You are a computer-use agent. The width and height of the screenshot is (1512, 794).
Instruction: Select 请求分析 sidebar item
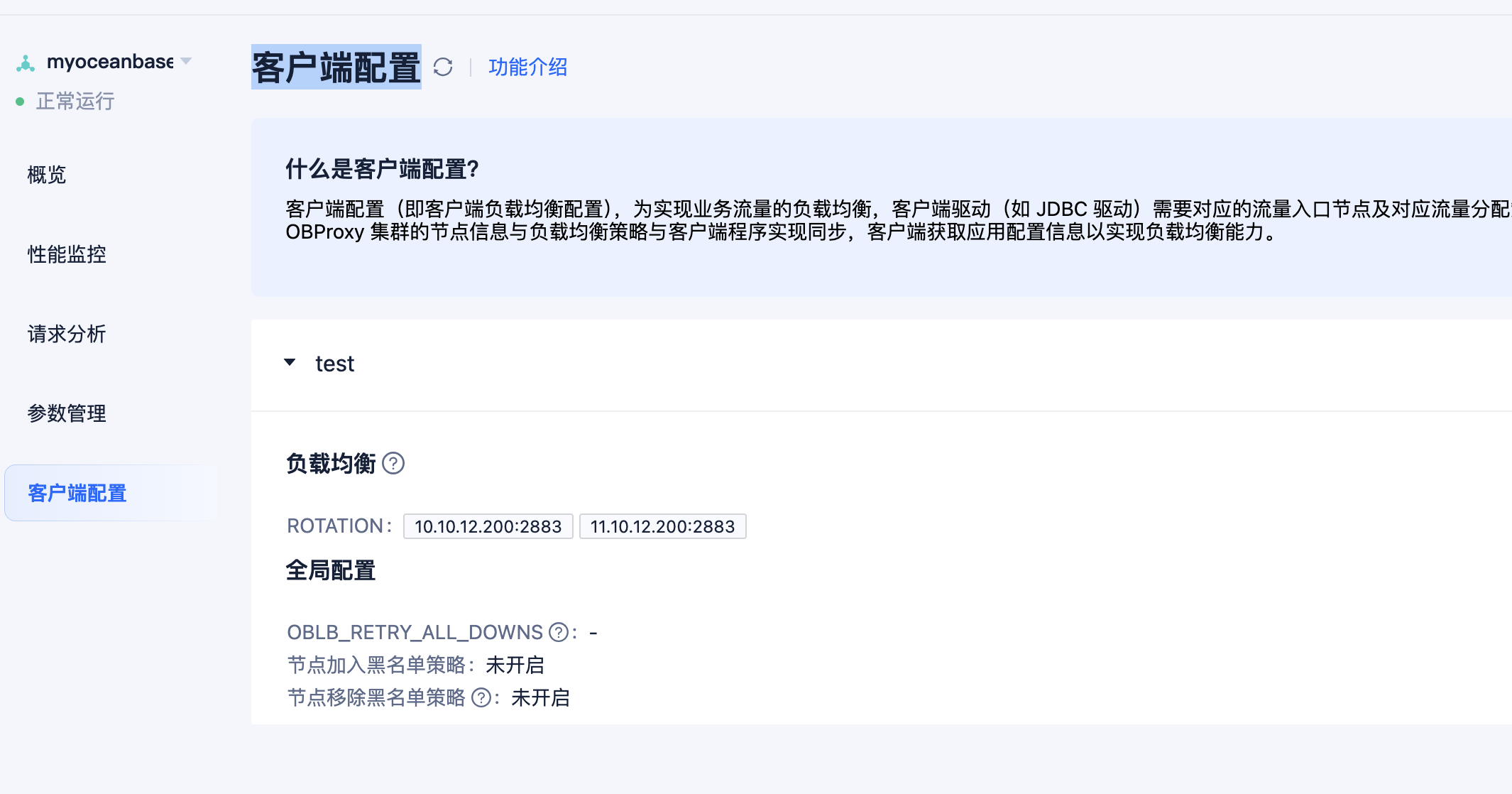[67, 334]
